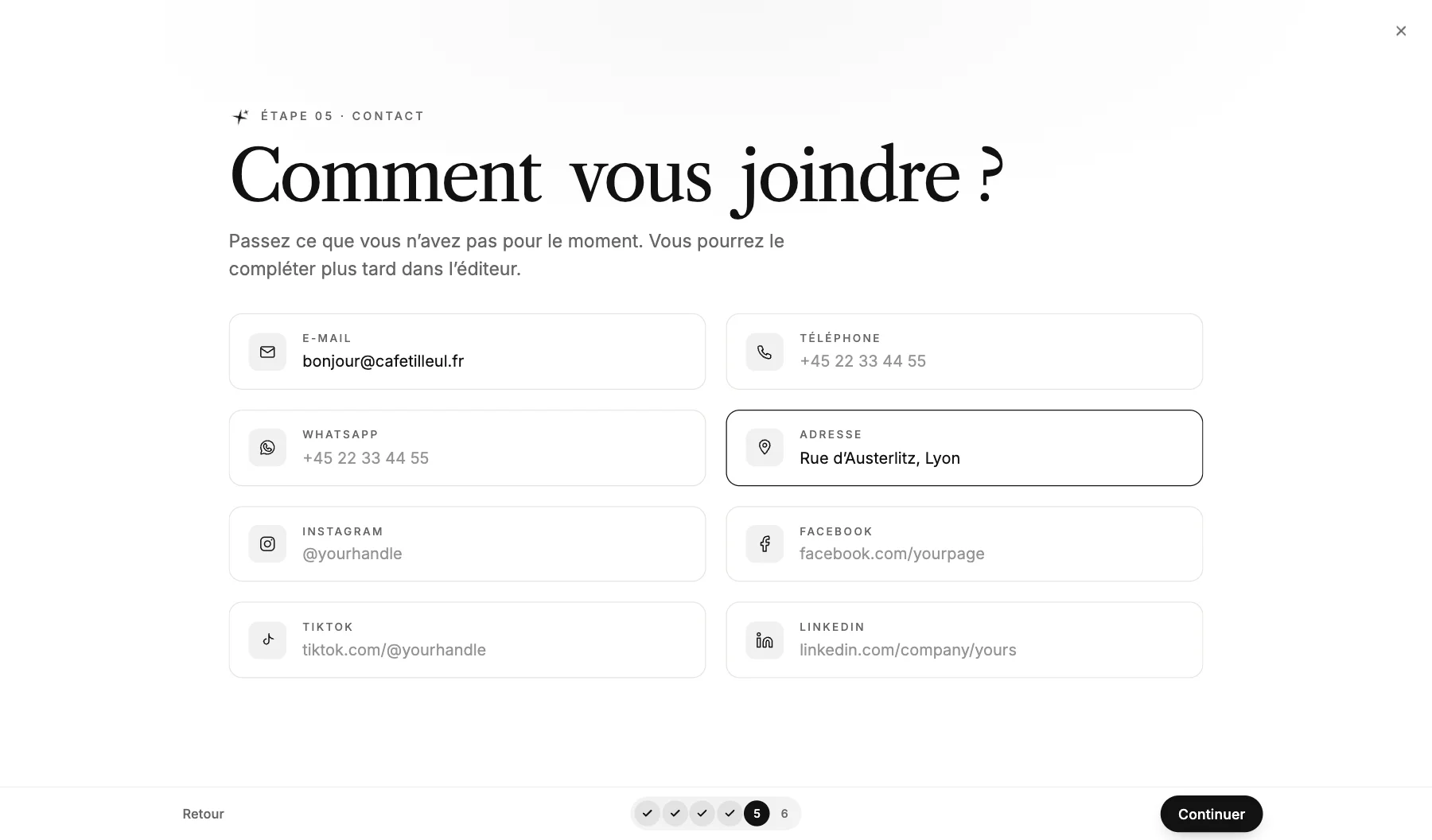The image size is (1432, 840).
Task: Go back with the Retour button
Action: (x=203, y=814)
